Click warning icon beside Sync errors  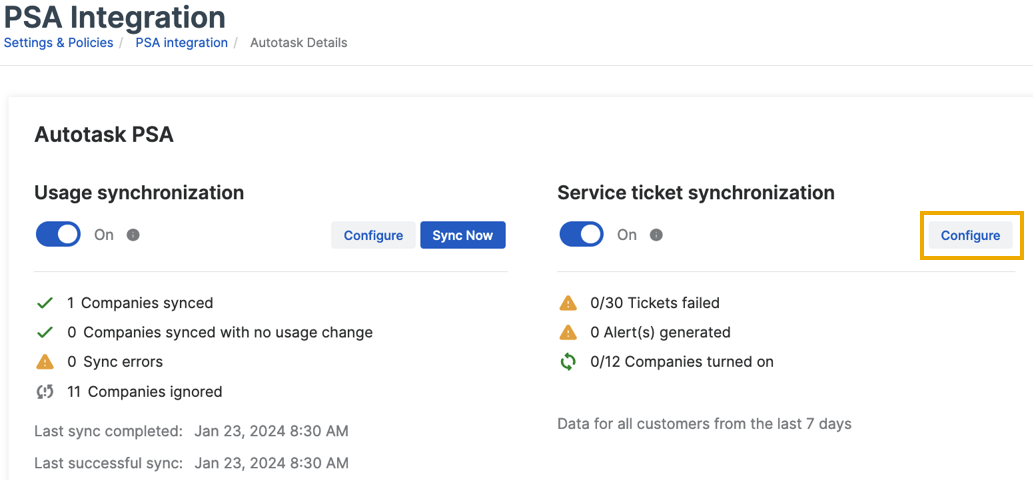tap(44, 361)
